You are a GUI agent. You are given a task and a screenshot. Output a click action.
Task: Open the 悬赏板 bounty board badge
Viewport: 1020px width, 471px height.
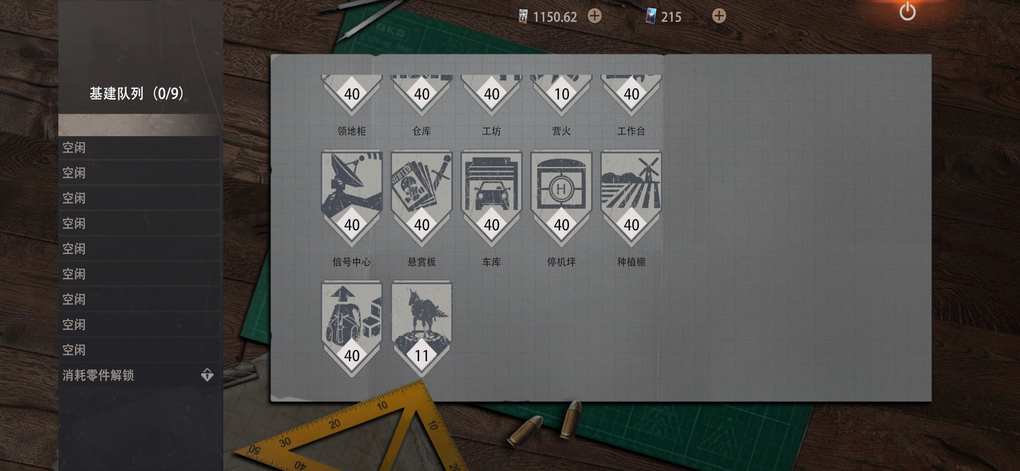[x=422, y=198]
